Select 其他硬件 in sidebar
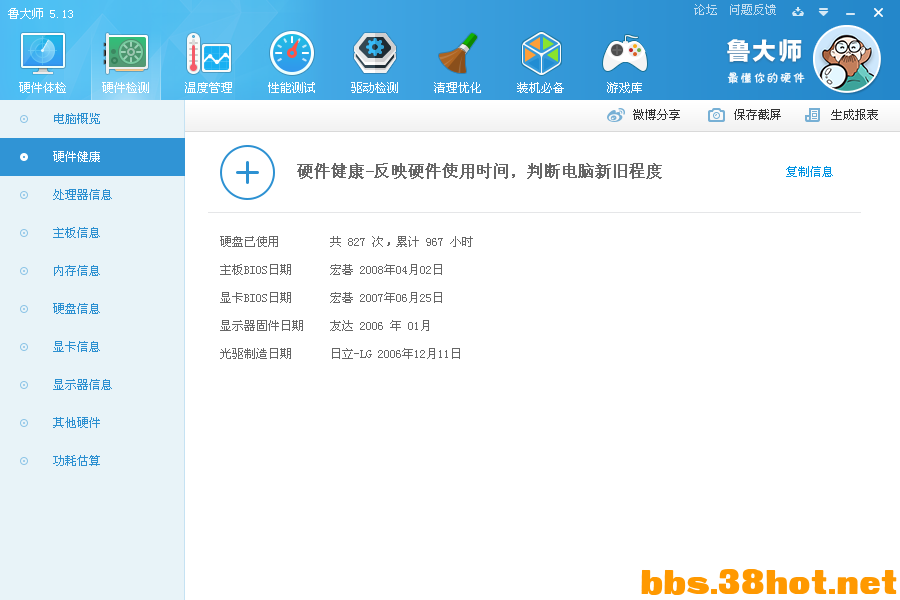Image resolution: width=900 pixels, height=600 pixels. click(x=92, y=423)
